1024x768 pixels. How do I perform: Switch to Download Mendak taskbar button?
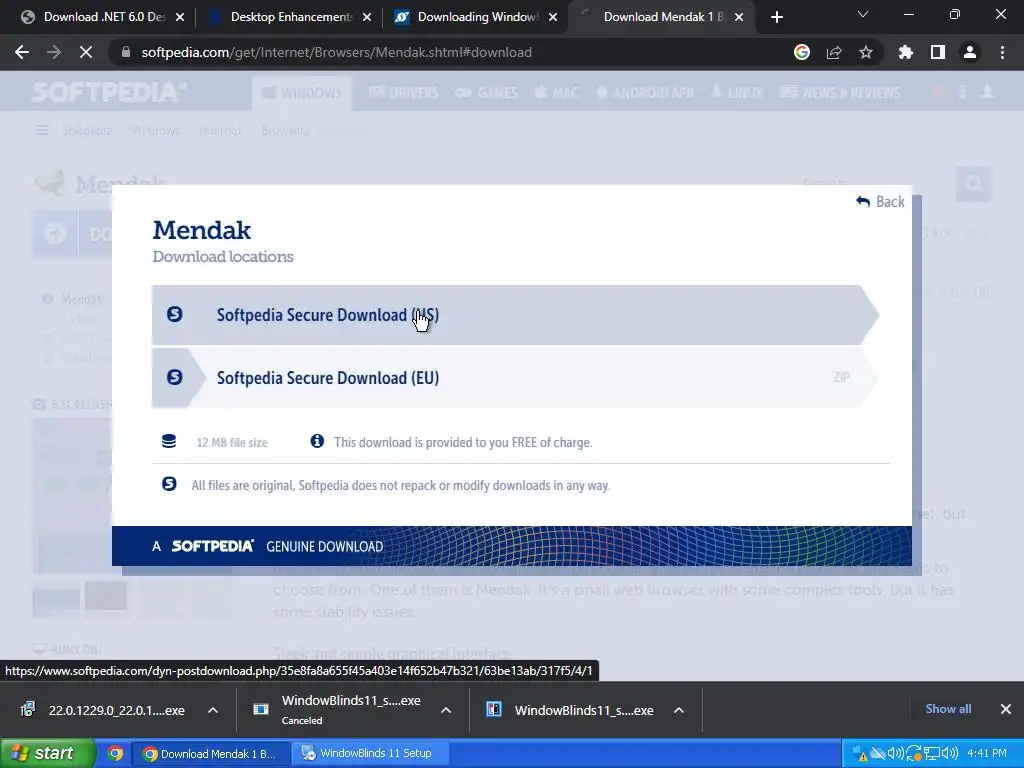(x=210, y=754)
